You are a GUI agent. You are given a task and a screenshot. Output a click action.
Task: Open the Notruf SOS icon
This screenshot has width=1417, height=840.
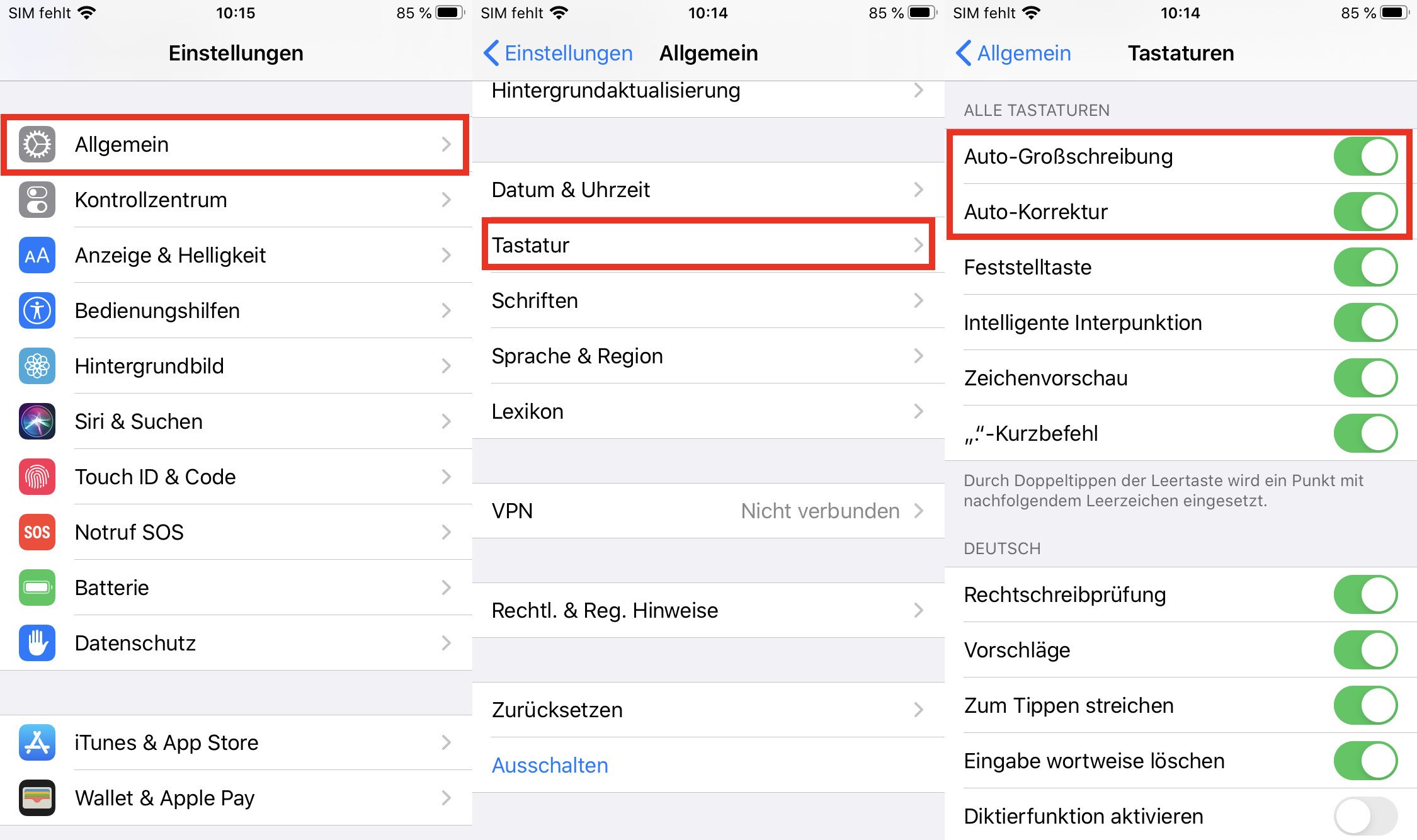click(37, 532)
